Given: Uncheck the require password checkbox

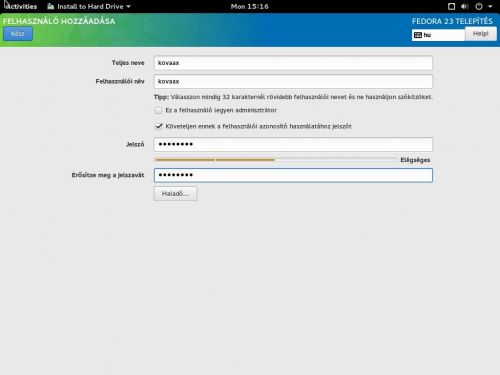Looking at the screenshot, I should [159, 126].
